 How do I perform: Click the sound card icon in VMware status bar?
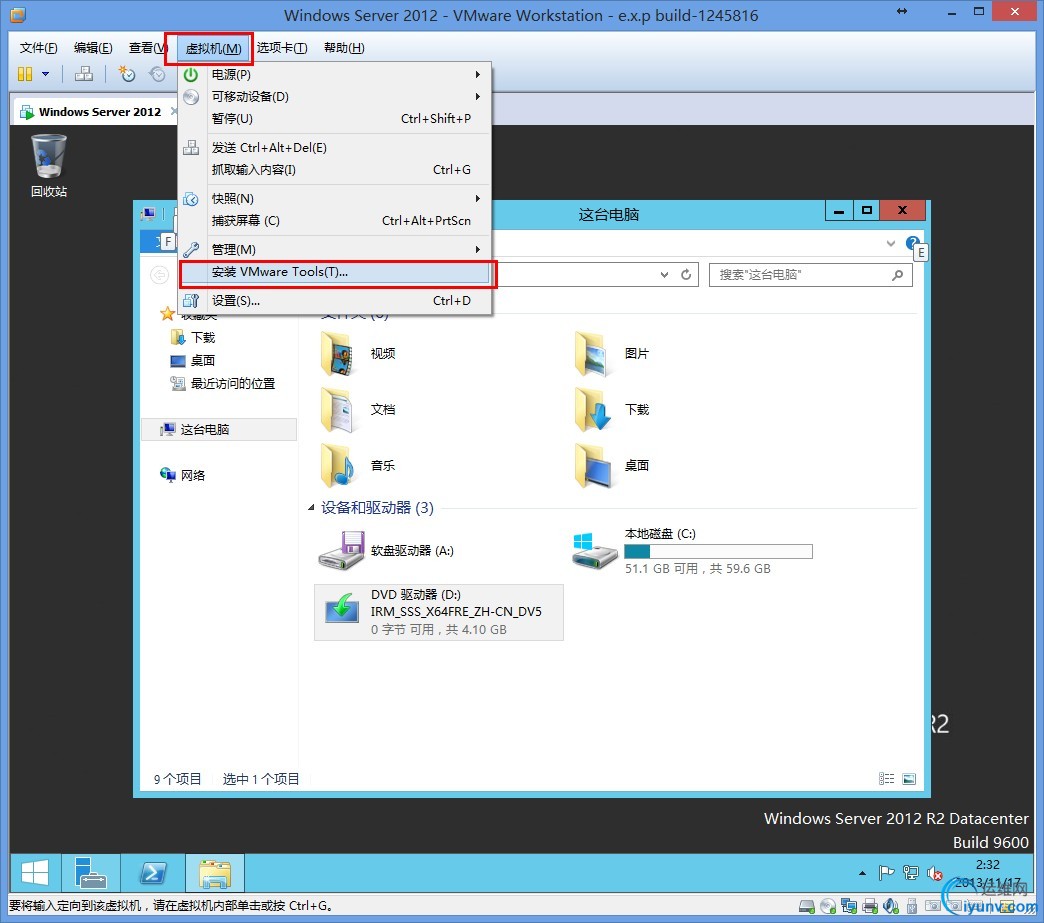point(891,906)
